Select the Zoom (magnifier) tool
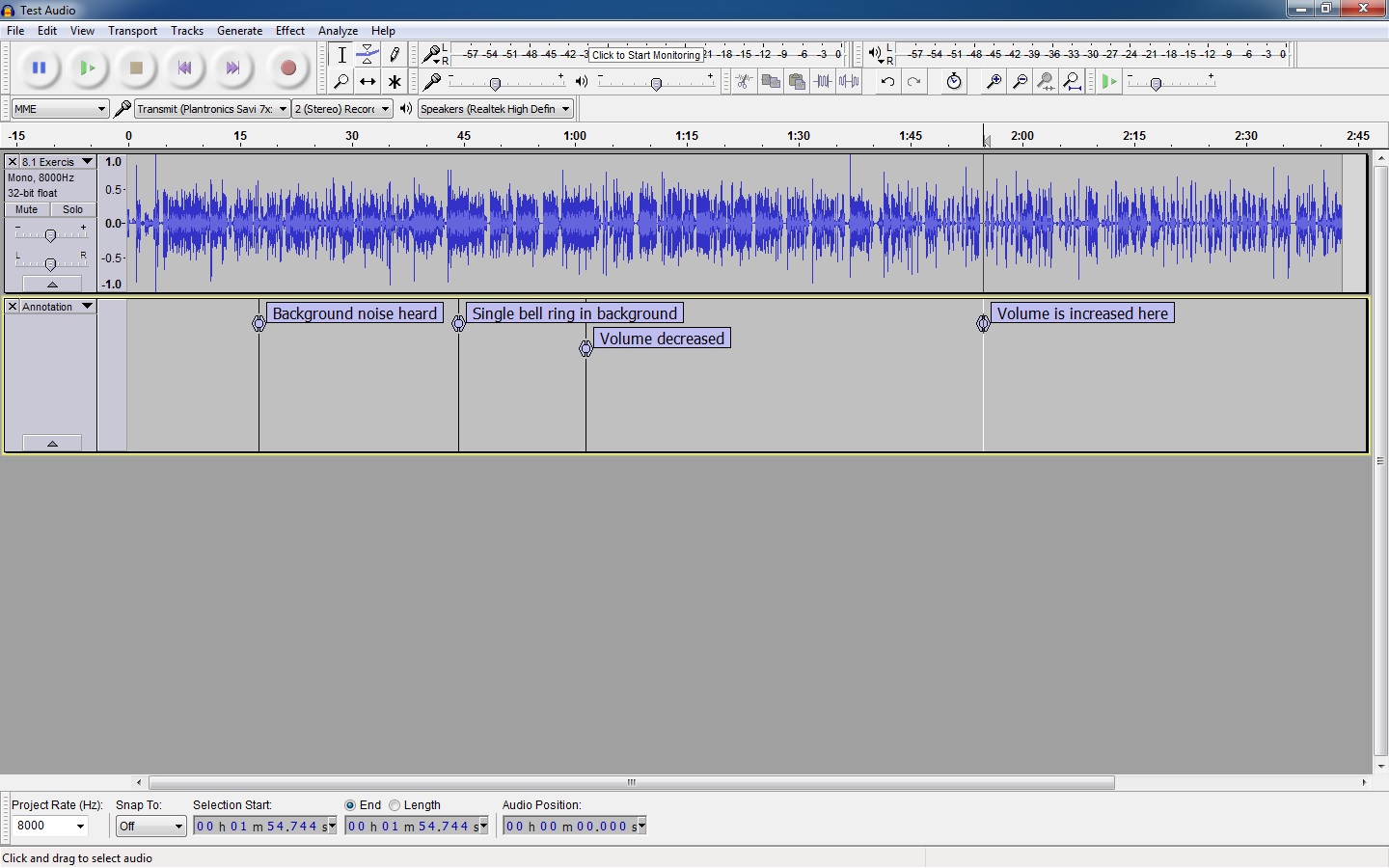Screen dimensions: 1389x868 pos(341,82)
